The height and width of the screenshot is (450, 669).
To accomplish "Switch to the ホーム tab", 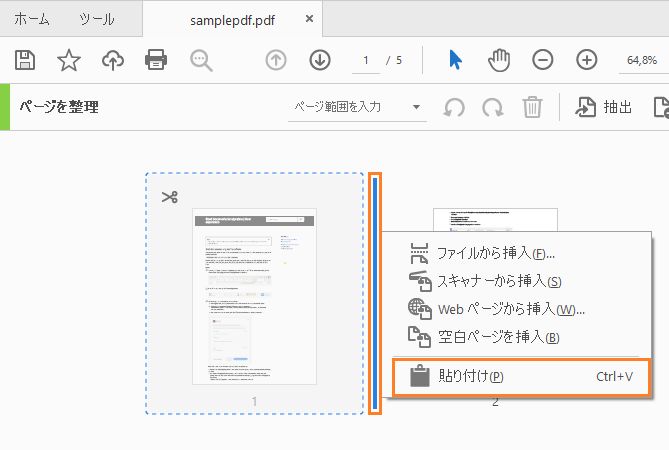I will 32,20.
